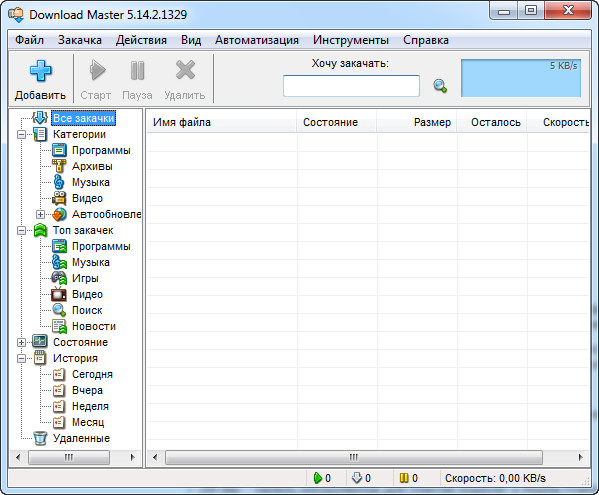Sort by Состояние column header
This screenshot has width=599, height=495.
point(337,122)
